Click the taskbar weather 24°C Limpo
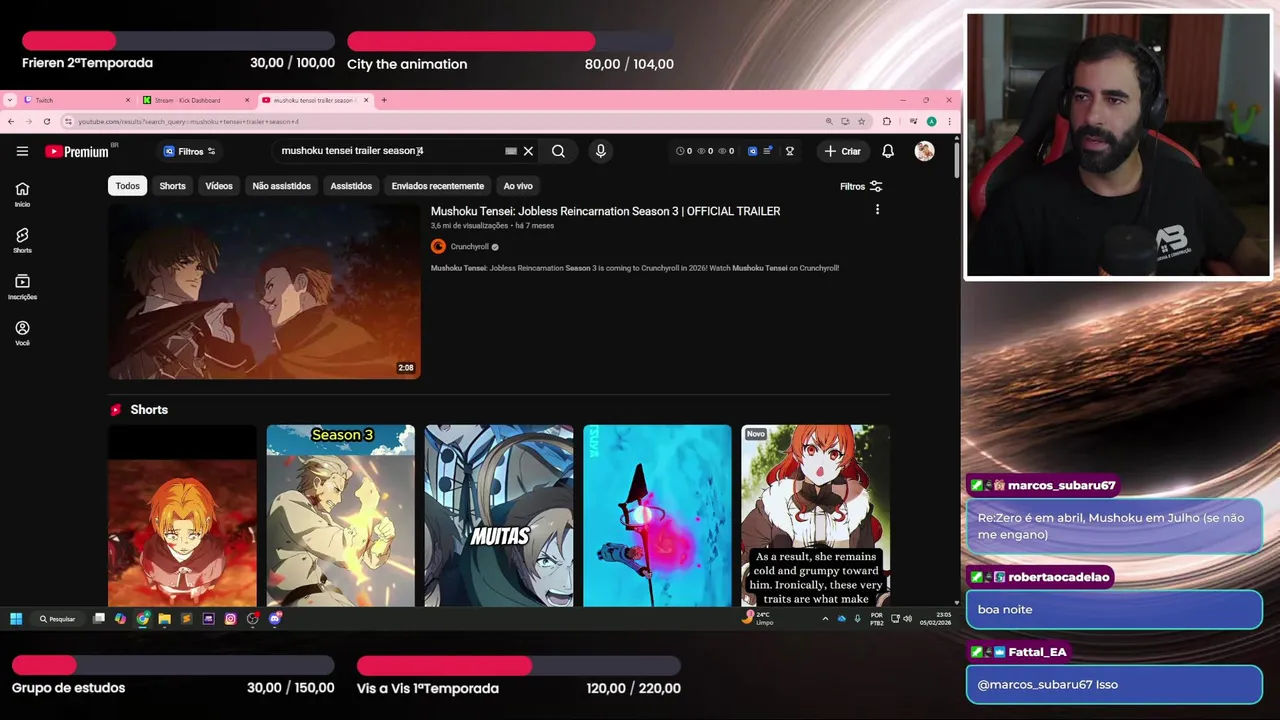 click(758, 619)
